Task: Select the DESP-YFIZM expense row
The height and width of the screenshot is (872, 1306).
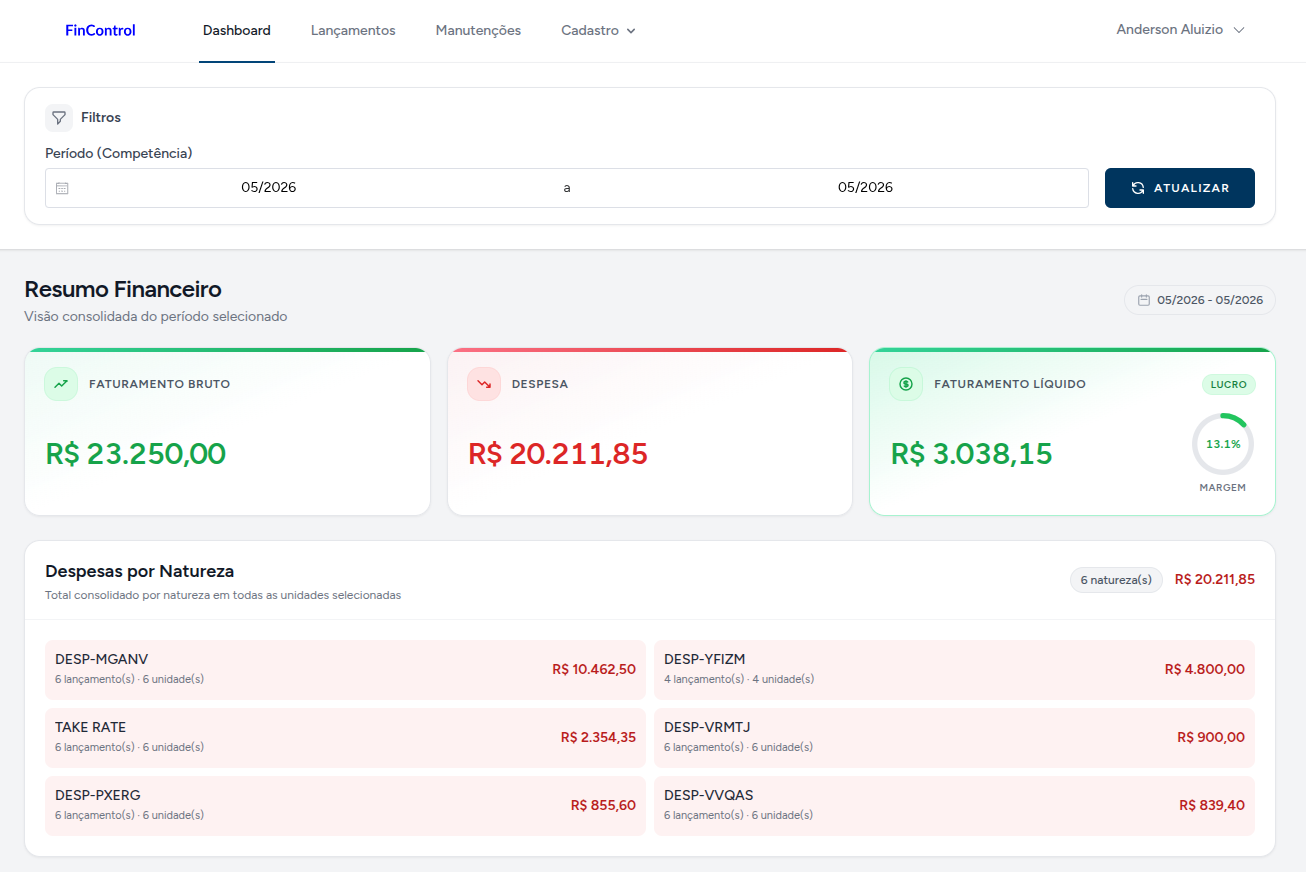Action: click(x=954, y=669)
